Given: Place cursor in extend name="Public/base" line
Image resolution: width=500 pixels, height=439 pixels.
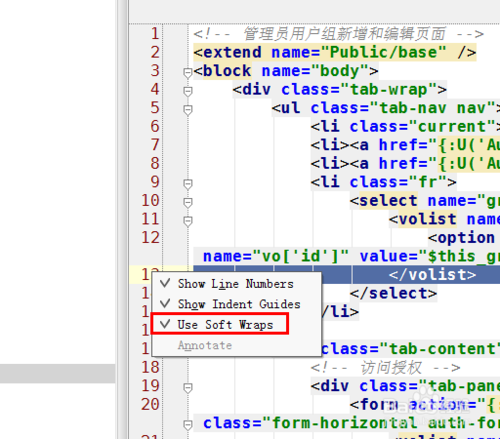Looking at the screenshot, I should tap(335, 52).
